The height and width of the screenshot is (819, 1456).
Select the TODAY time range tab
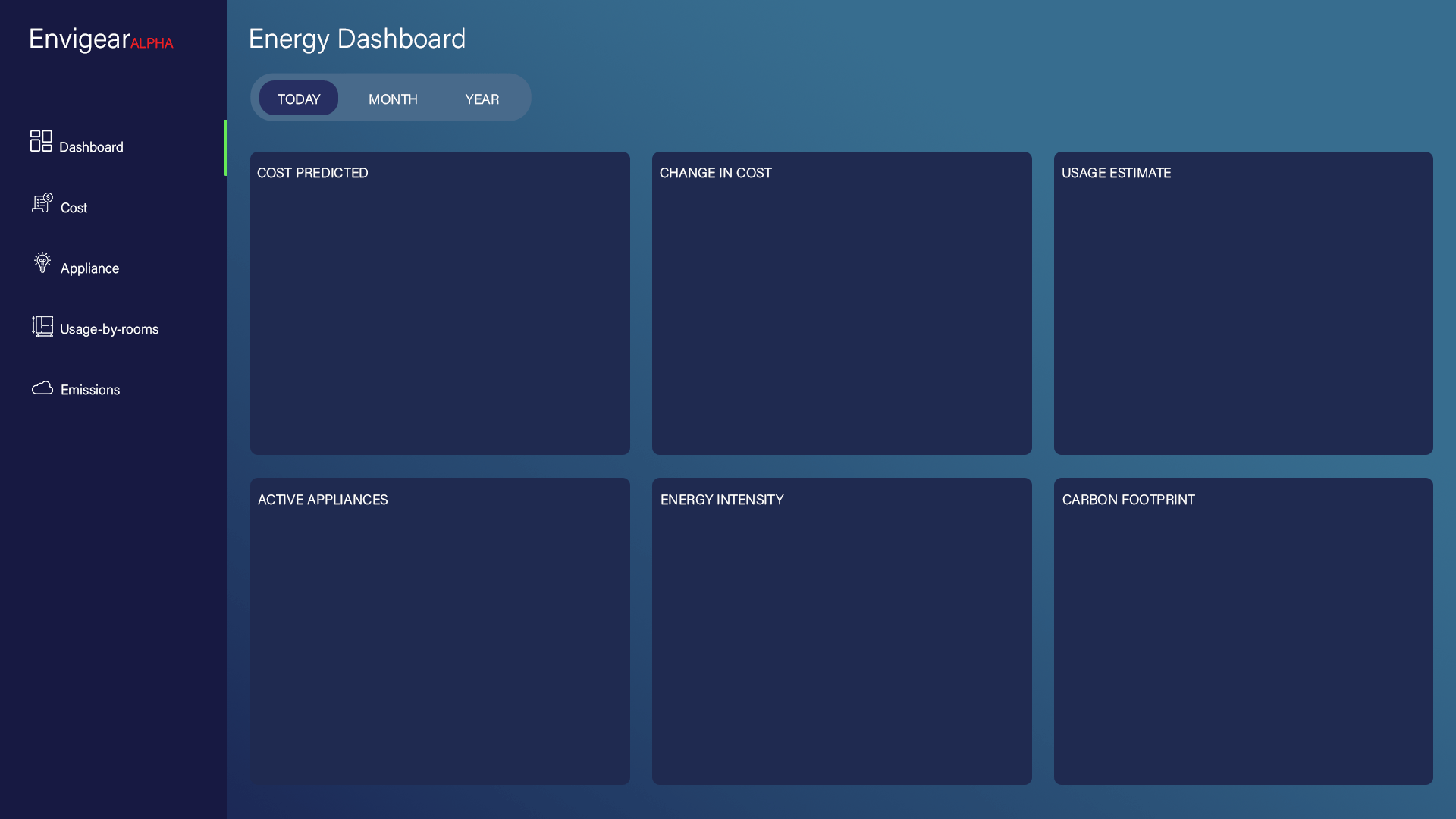[299, 98]
